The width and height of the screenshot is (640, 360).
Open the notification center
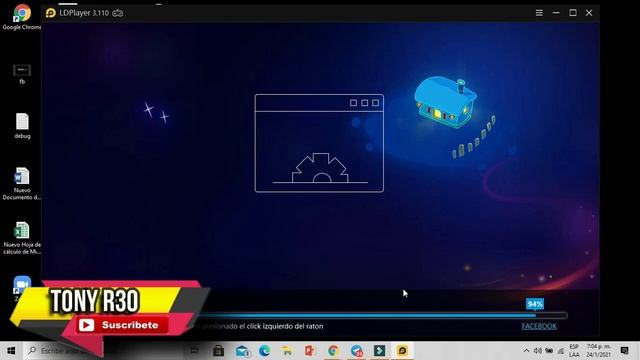point(624,351)
